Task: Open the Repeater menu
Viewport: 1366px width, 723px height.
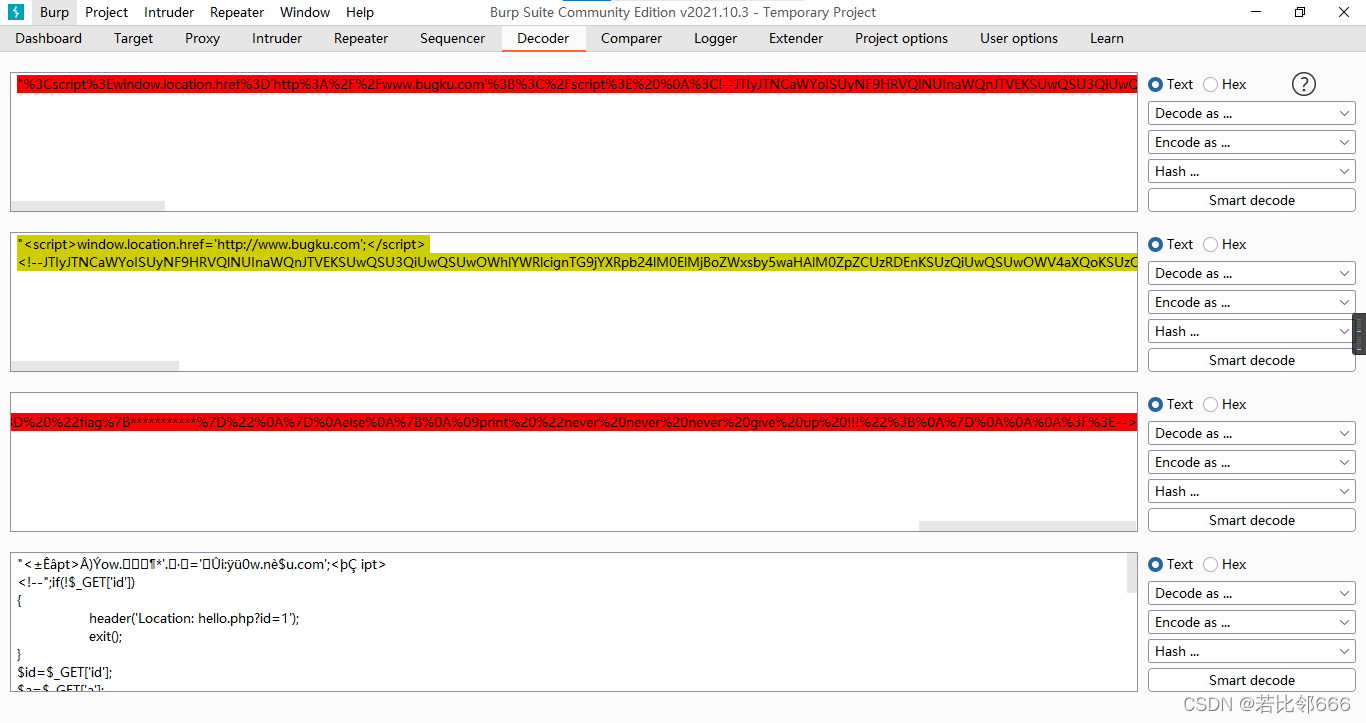Action: tap(237, 12)
